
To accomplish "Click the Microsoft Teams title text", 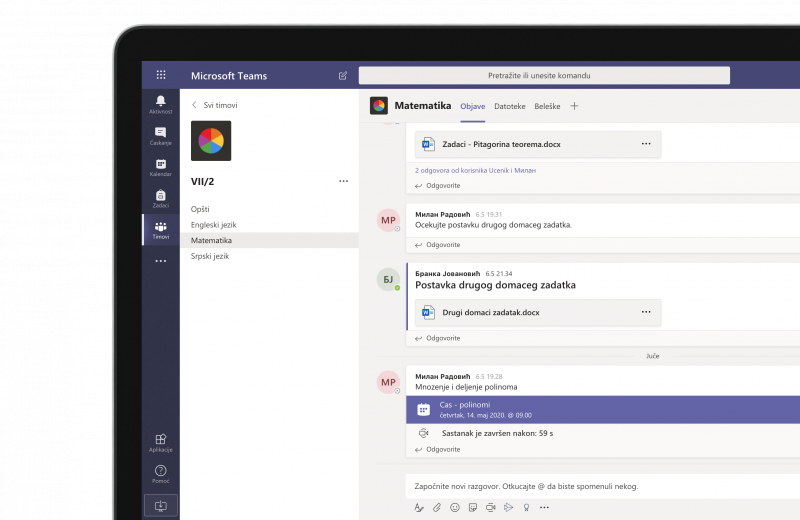I will 229,76.
